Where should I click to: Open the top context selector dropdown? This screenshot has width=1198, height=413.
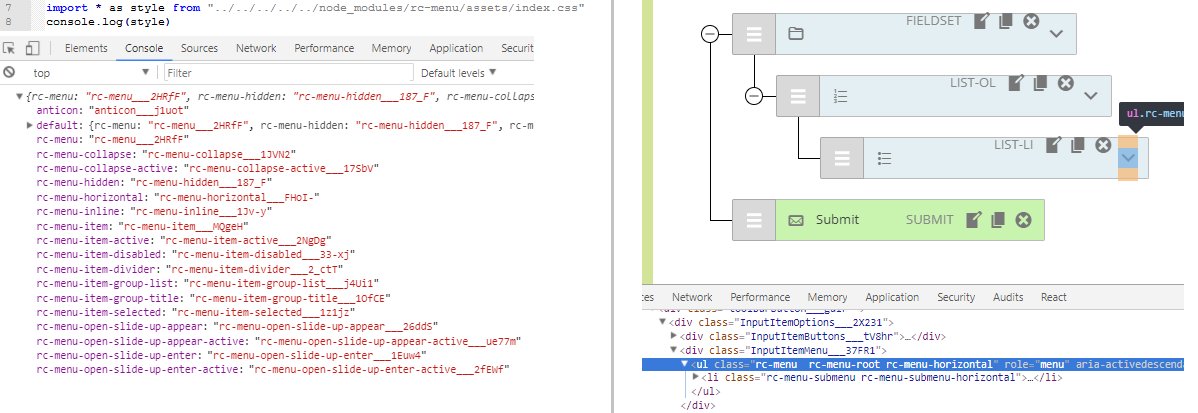coord(90,73)
